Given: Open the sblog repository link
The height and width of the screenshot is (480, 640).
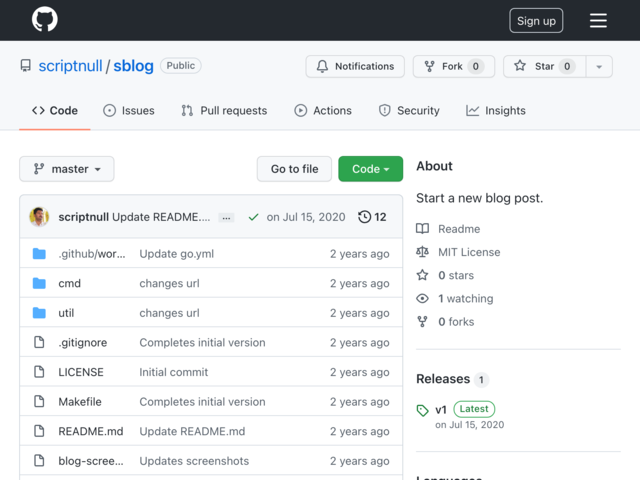Looking at the screenshot, I should (133, 66).
